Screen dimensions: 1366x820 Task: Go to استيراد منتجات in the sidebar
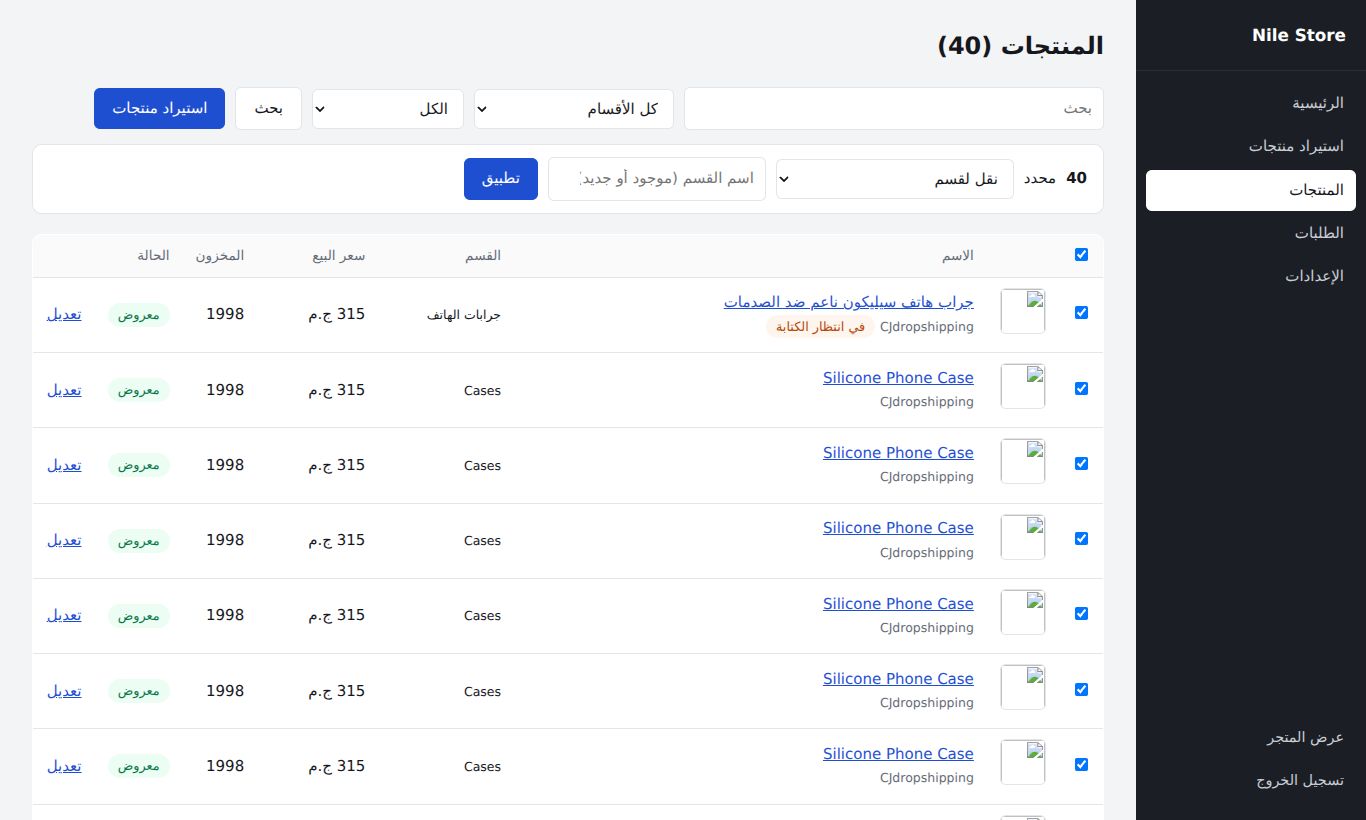click(x=1250, y=146)
